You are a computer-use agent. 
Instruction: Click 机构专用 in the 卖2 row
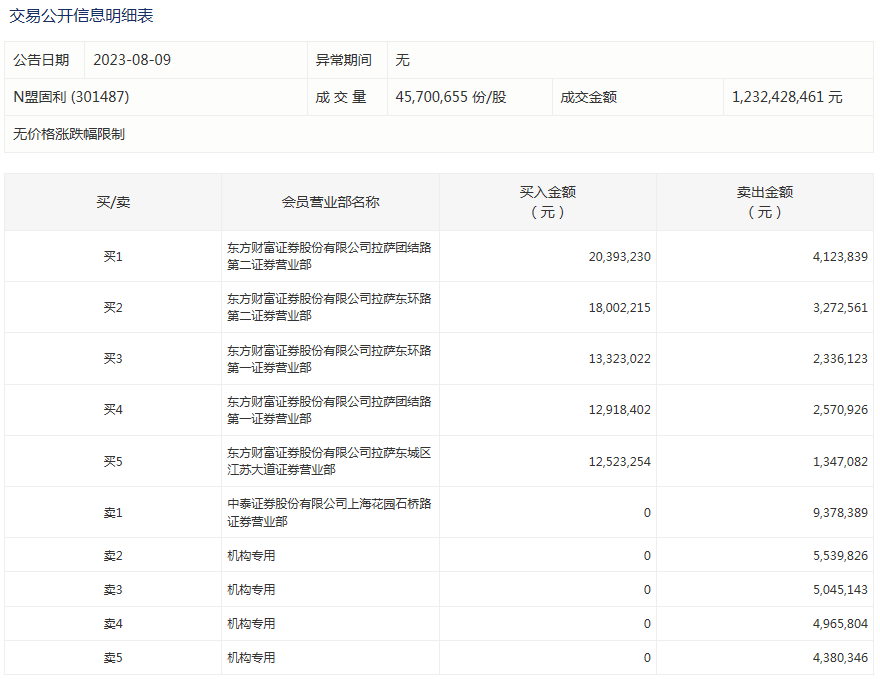coord(251,556)
